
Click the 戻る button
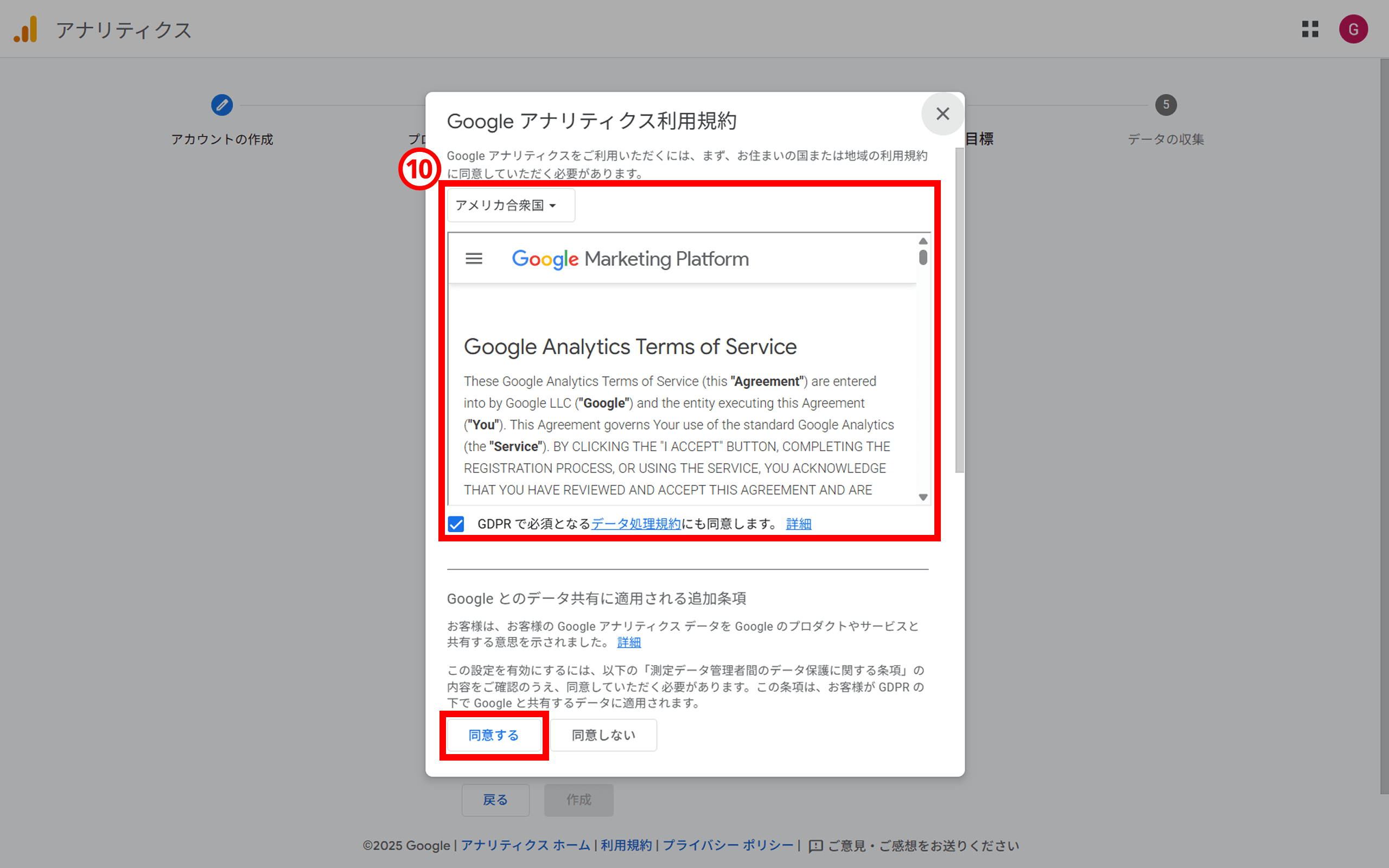click(x=495, y=800)
